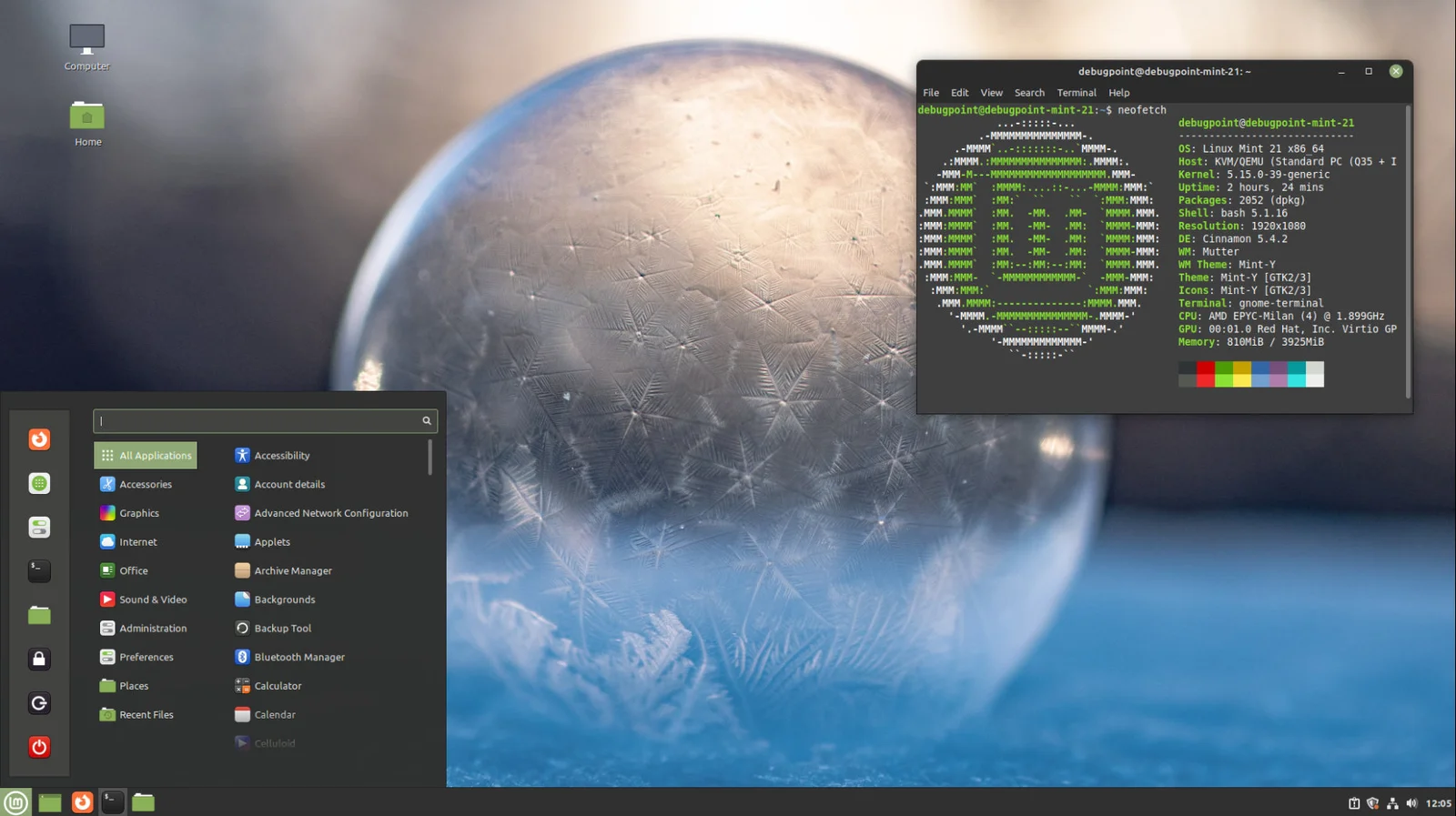Open the Home folder desktop icon
Image resolution: width=1456 pixels, height=816 pixels.
(x=87, y=123)
